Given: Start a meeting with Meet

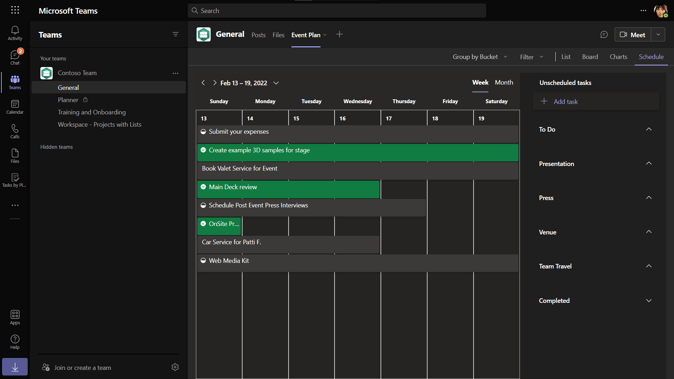Looking at the screenshot, I should click(x=633, y=34).
